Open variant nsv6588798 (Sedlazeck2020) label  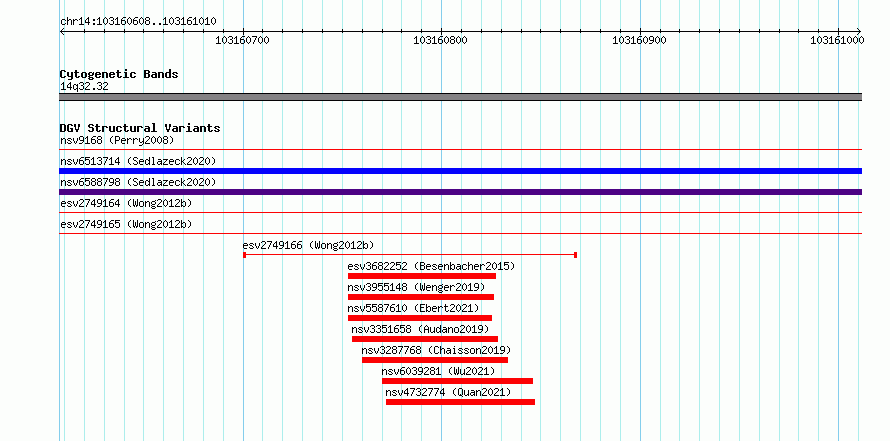138,182
